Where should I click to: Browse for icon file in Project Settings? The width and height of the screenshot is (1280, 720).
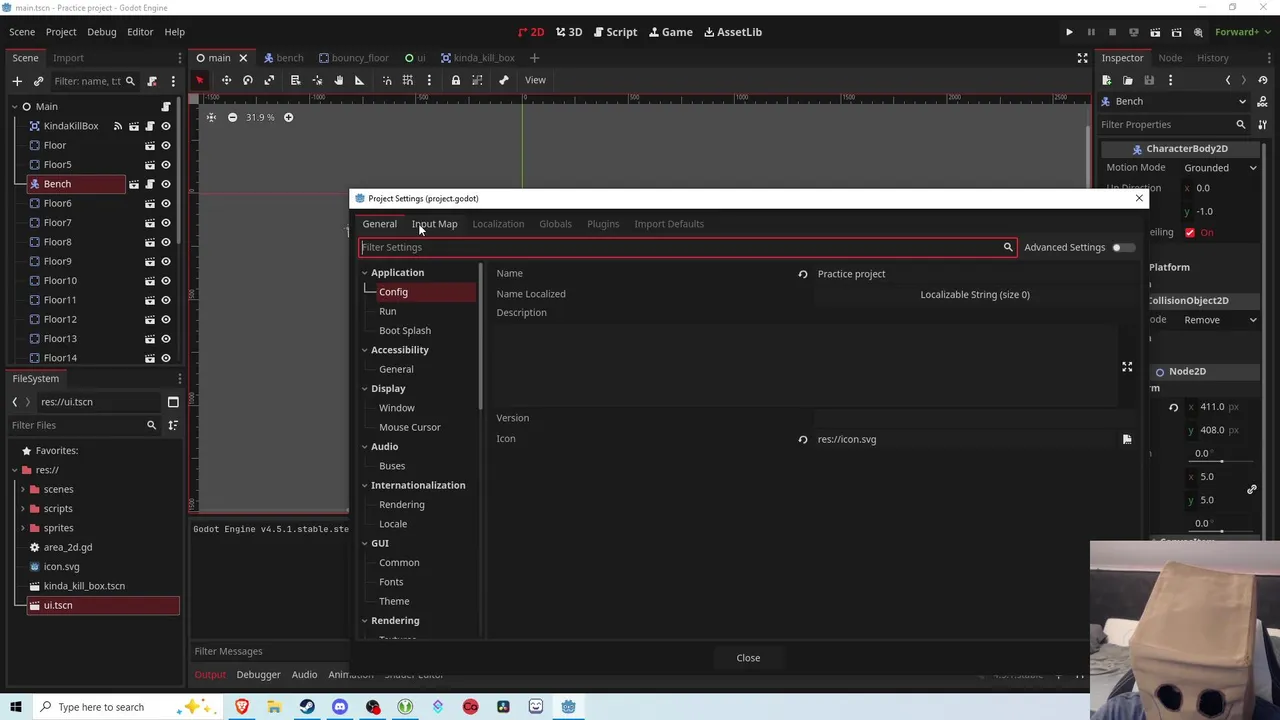point(1127,439)
